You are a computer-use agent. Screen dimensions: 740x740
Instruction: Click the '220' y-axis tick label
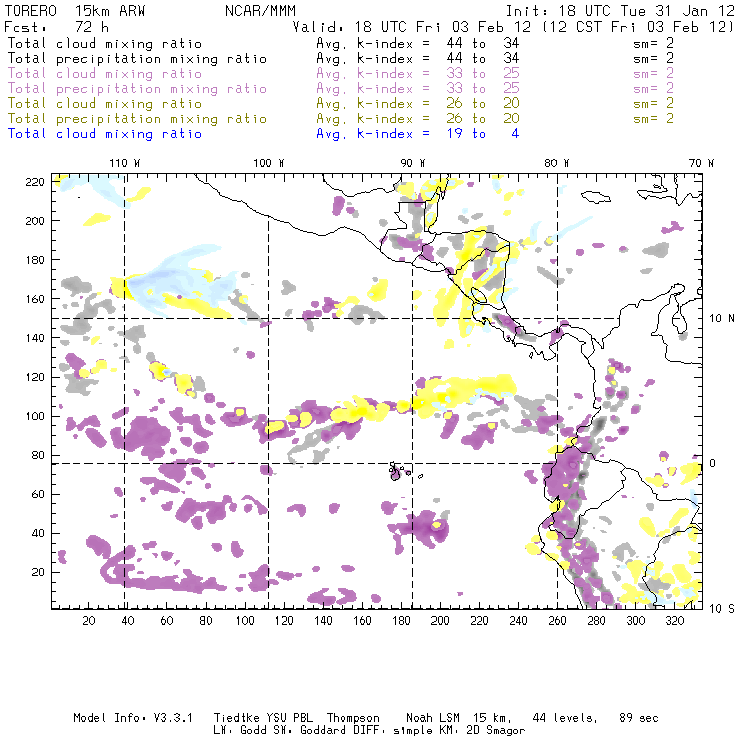pos(35,182)
